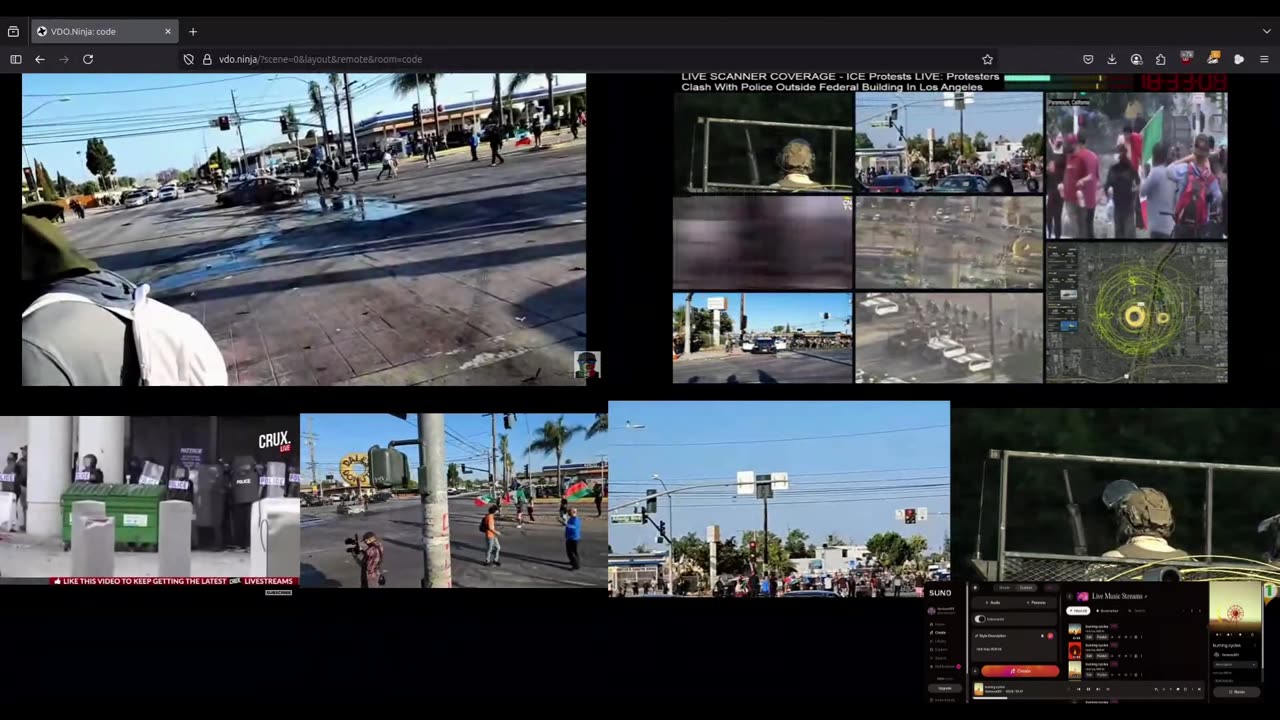Image resolution: width=1280 pixels, height=720 pixels.
Task: Reload the current page
Action: point(88,59)
